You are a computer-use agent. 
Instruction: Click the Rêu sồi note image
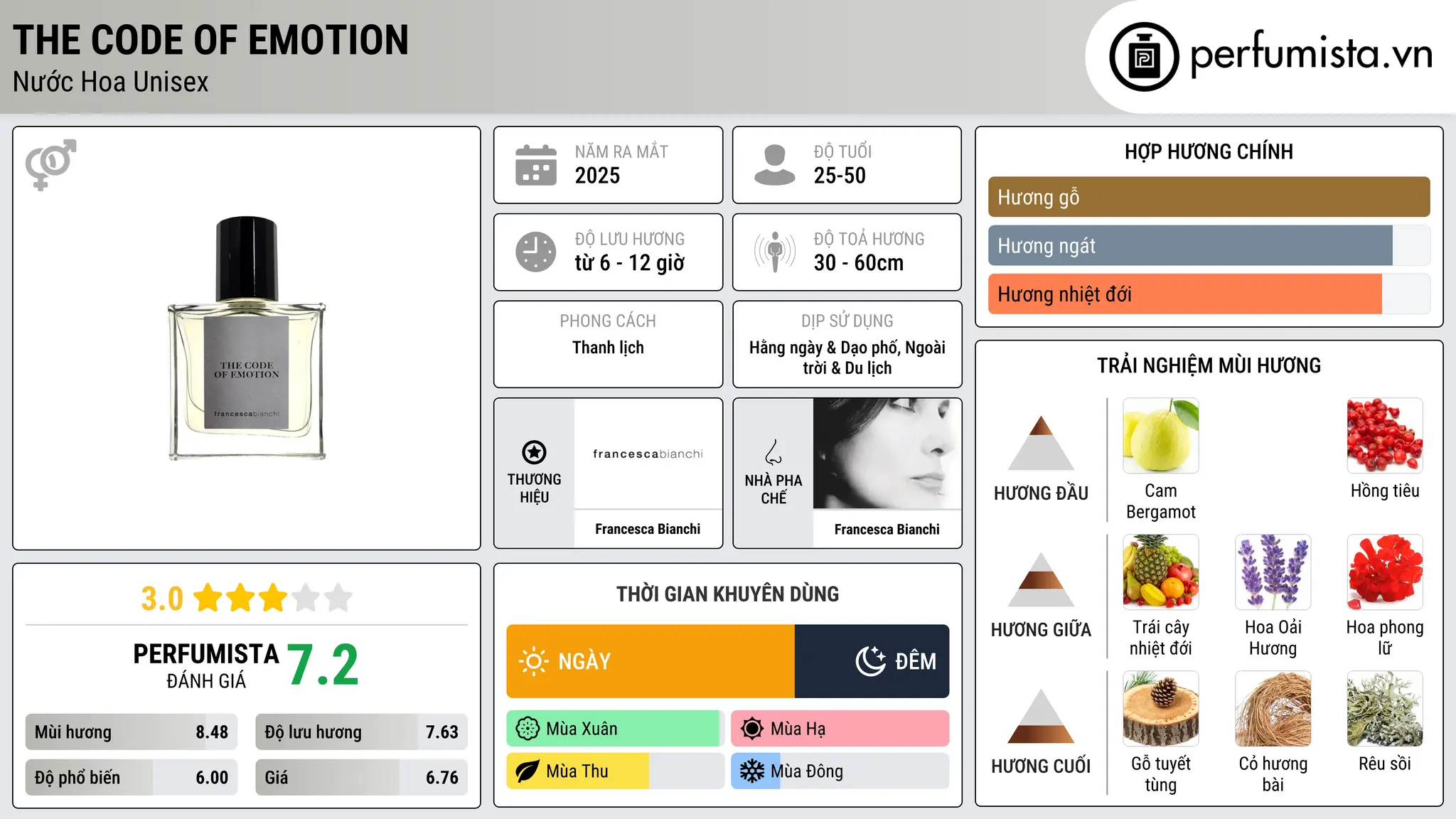[1385, 708]
